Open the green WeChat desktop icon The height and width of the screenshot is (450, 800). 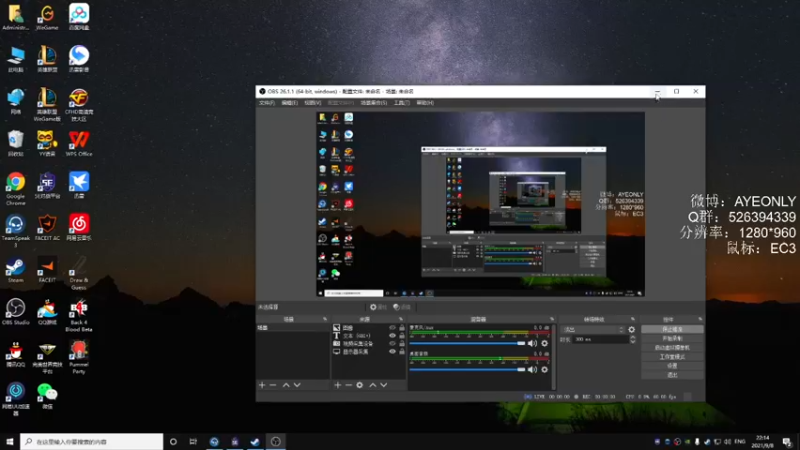pyautogui.click(x=47, y=396)
